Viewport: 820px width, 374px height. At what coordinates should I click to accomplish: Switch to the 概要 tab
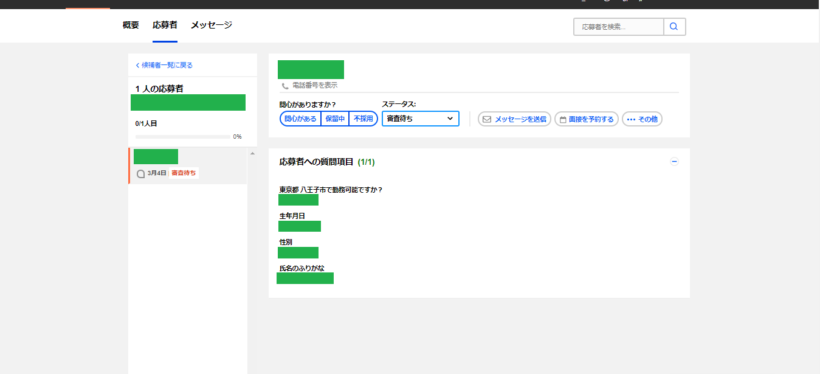pos(130,25)
